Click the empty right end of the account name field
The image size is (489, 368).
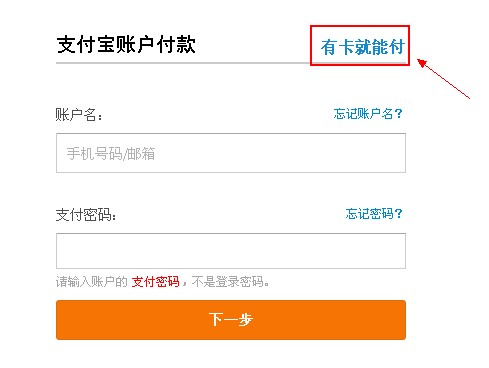pyautogui.click(x=383, y=153)
